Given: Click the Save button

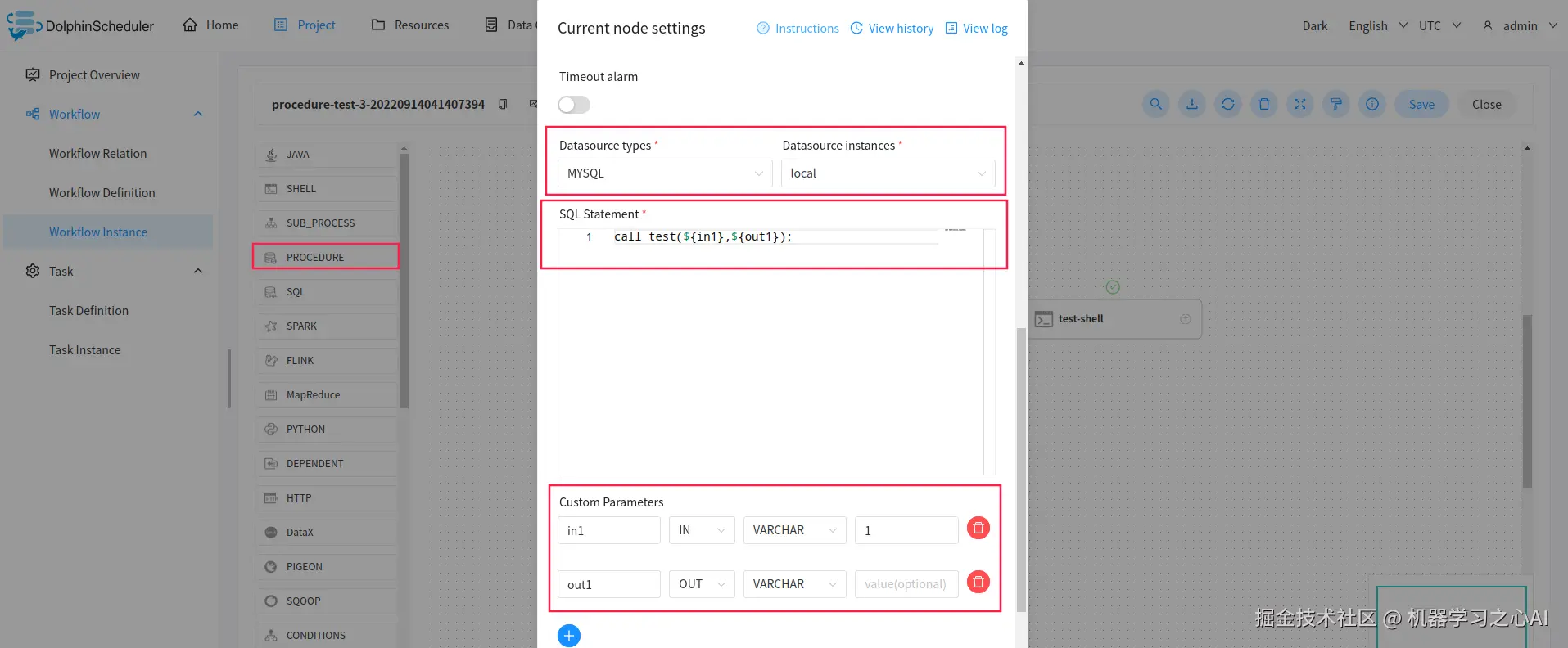Looking at the screenshot, I should (x=1421, y=104).
